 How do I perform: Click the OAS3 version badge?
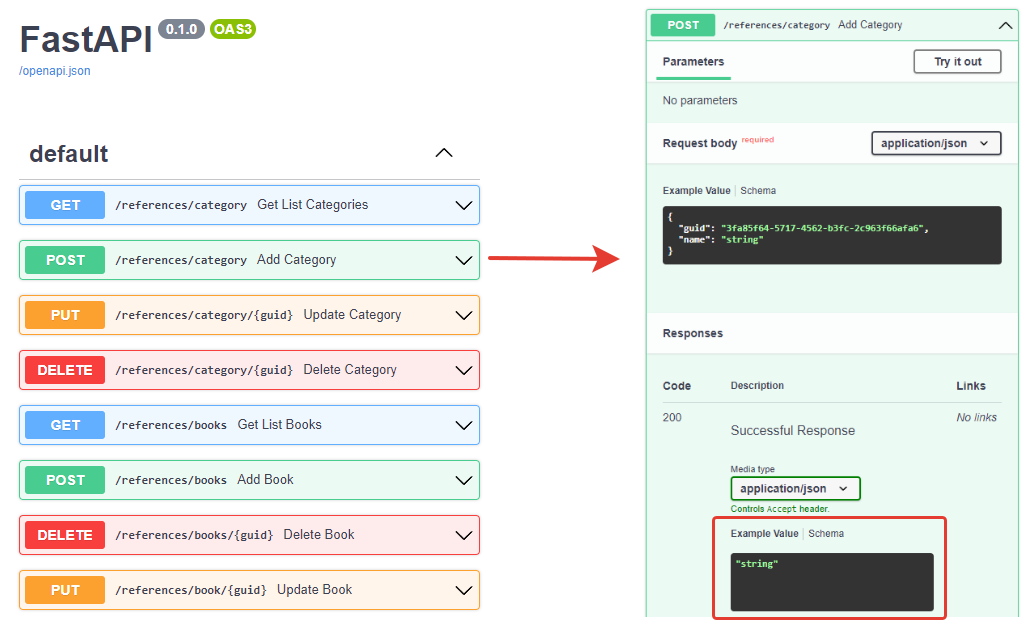click(233, 29)
